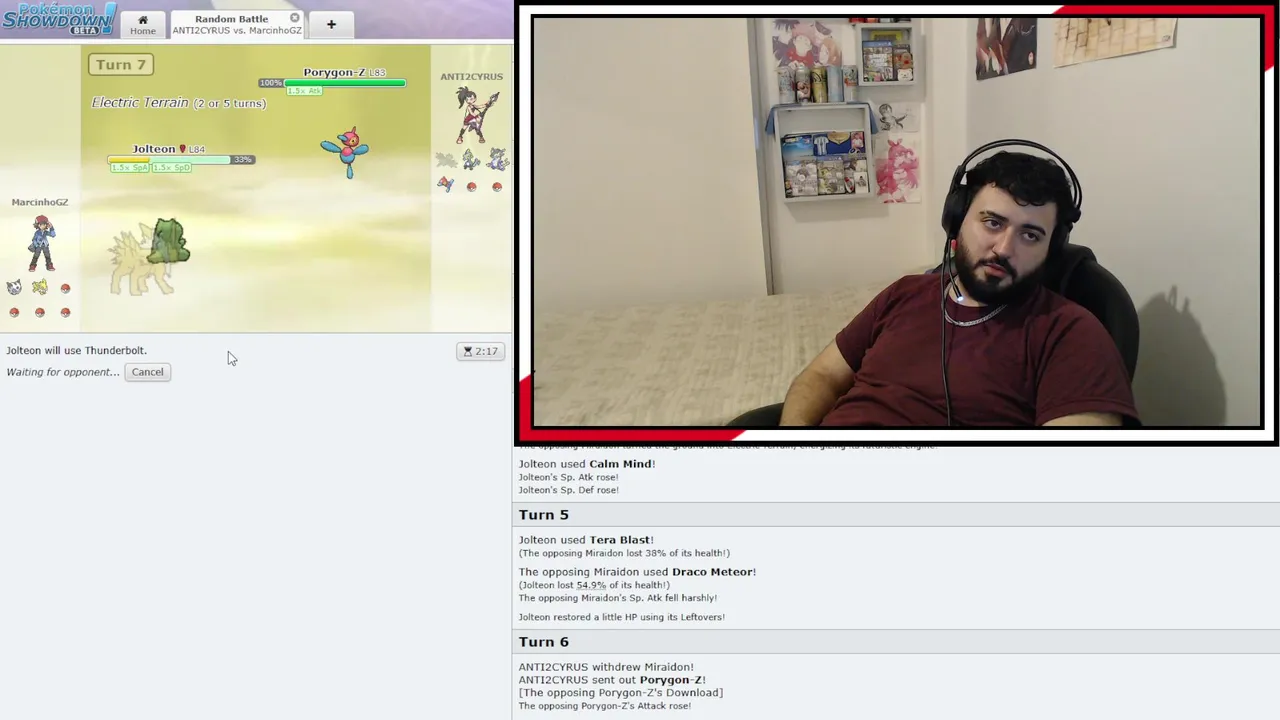Click Jolteon icon in MarcinhoGZ's team

[39, 288]
